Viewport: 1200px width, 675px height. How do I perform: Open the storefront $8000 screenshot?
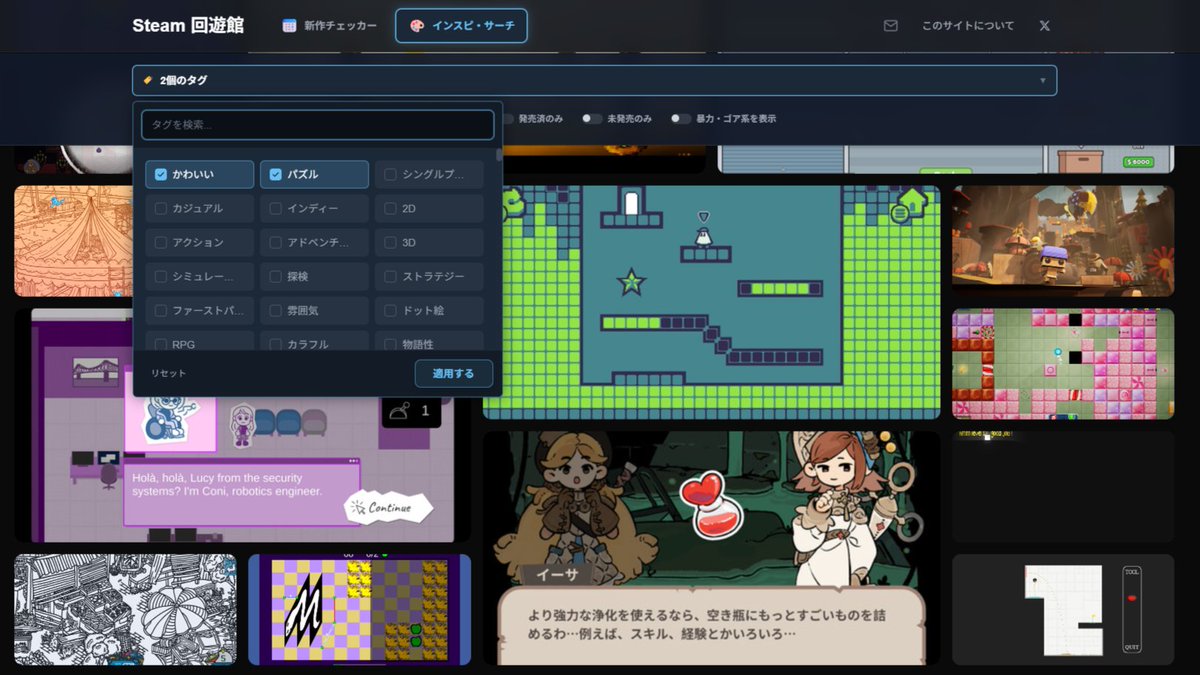(946, 159)
